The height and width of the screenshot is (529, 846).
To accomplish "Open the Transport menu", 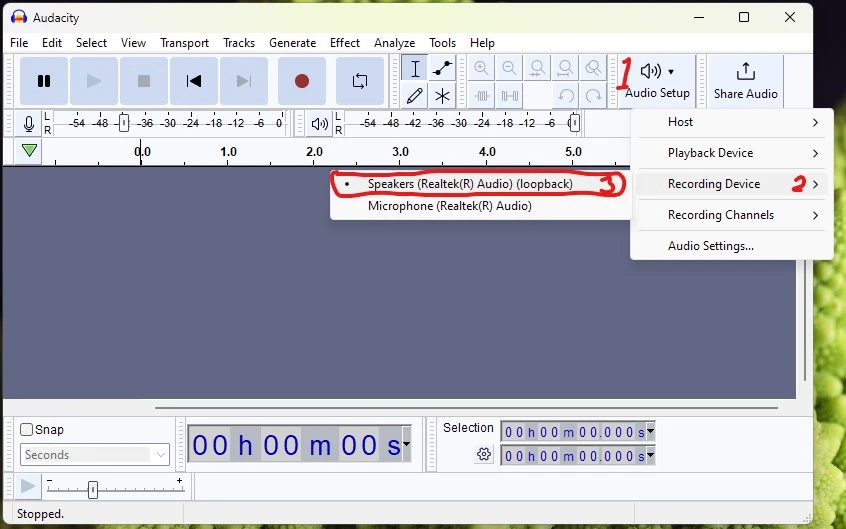I will click(x=185, y=43).
